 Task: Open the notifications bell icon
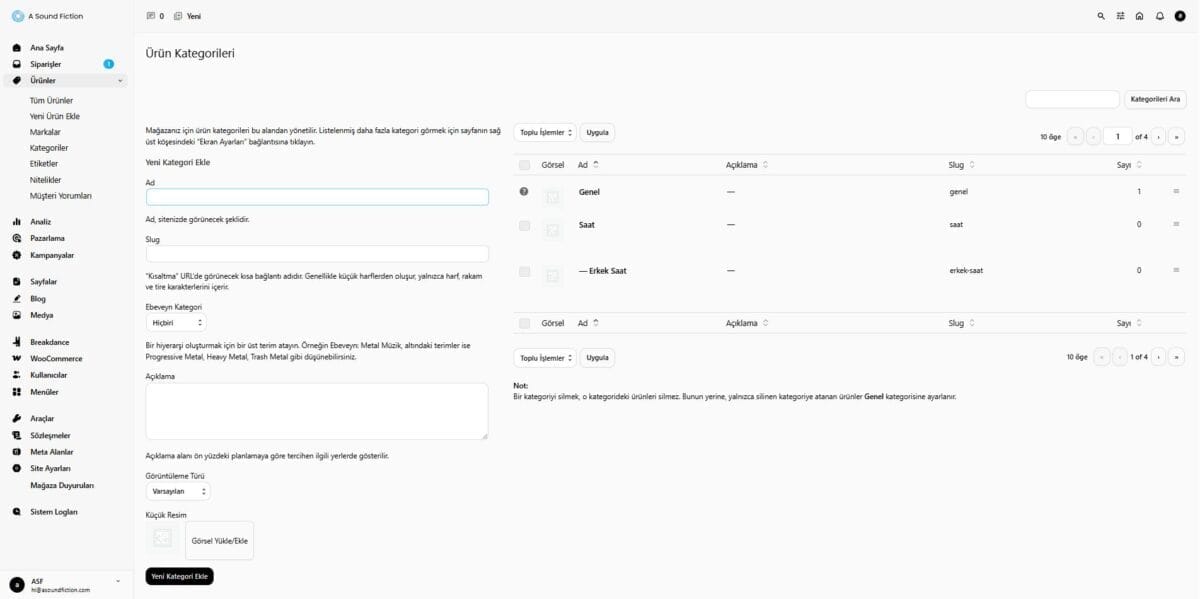pos(1160,16)
